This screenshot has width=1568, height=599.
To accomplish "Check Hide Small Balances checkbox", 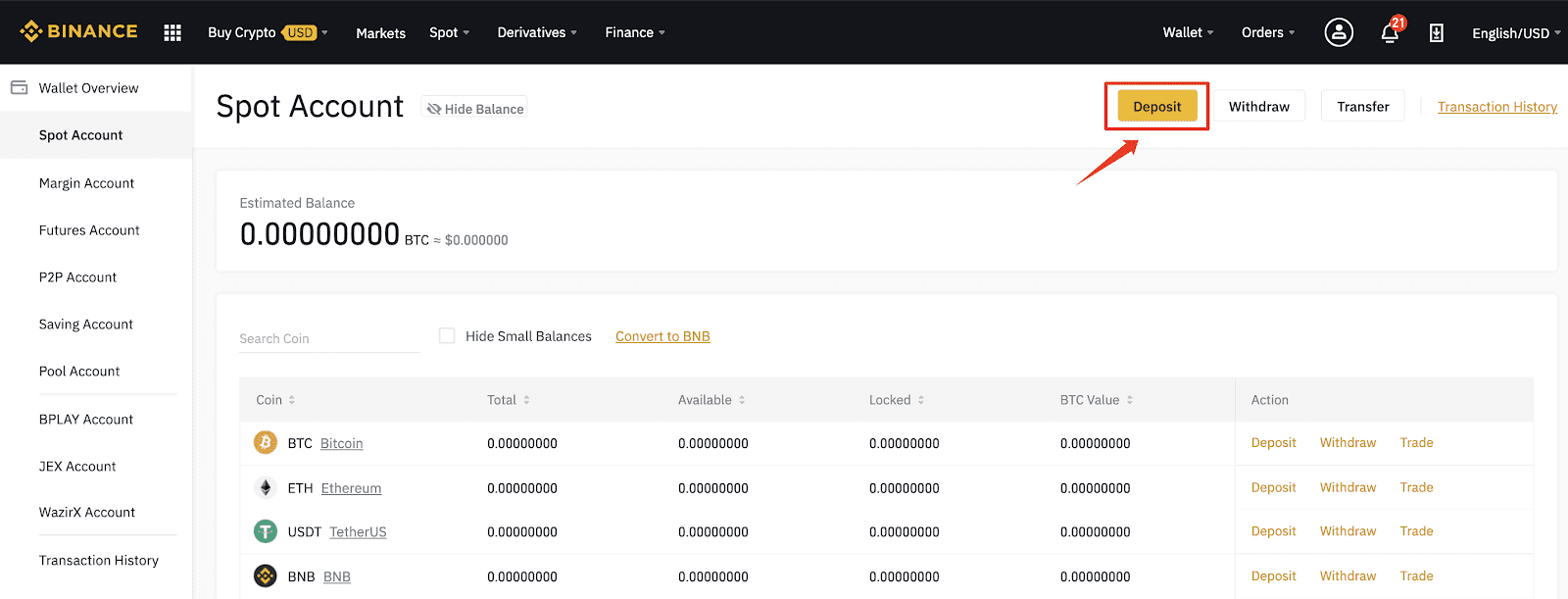I will [x=447, y=335].
